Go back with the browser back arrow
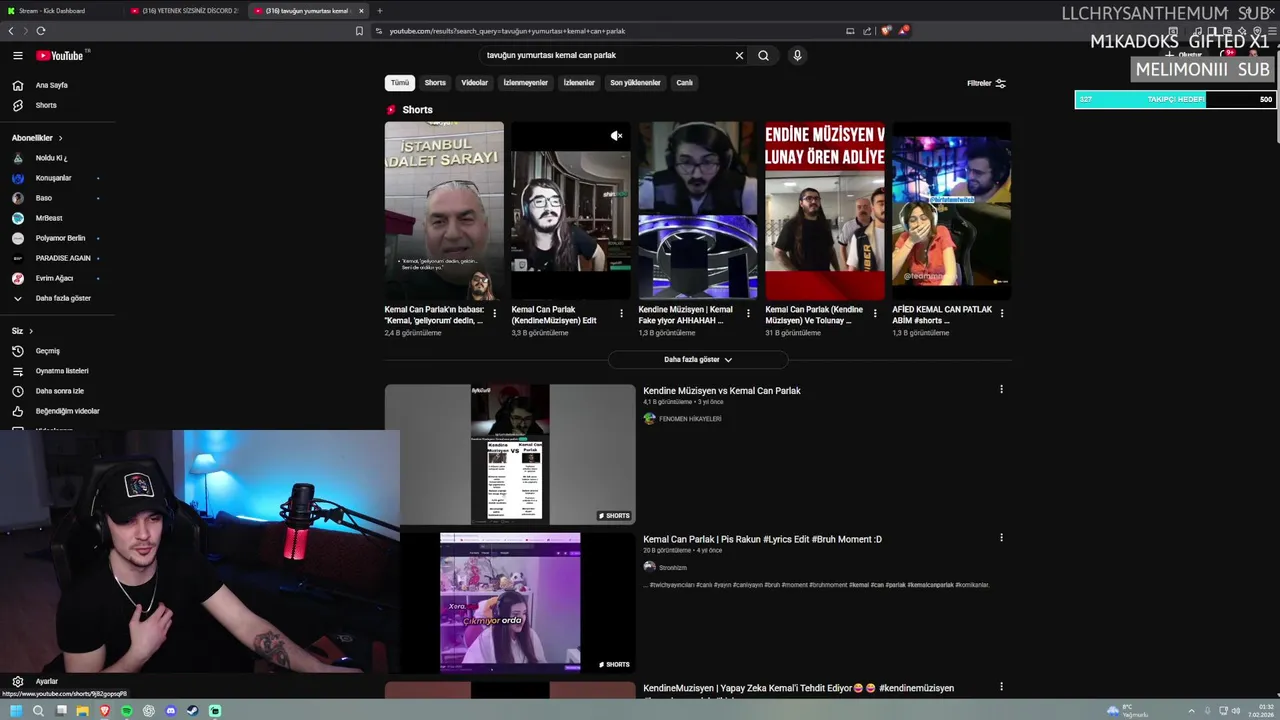This screenshot has width=1280, height=720. click(11, 31)
